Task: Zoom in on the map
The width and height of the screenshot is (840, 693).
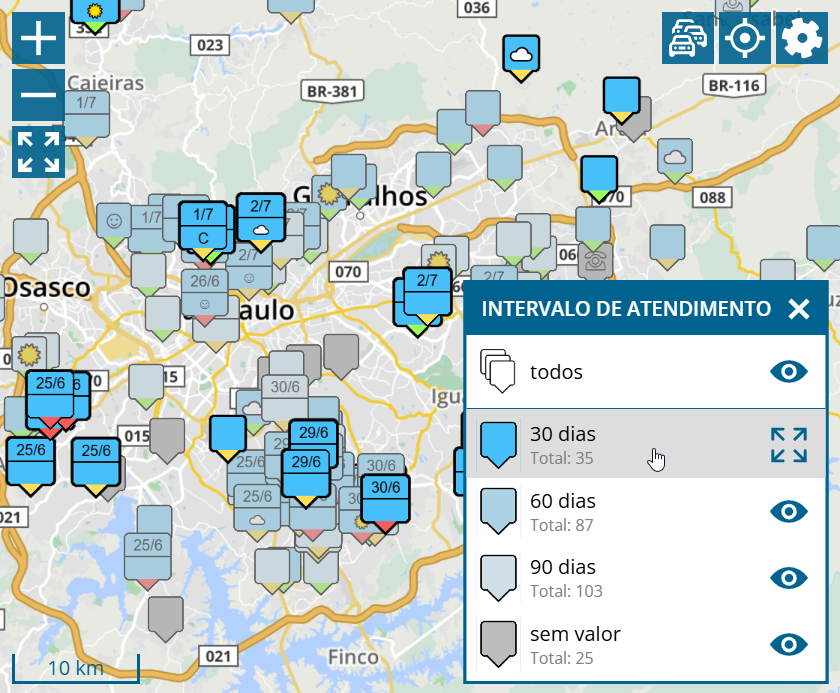Action: 39,38
